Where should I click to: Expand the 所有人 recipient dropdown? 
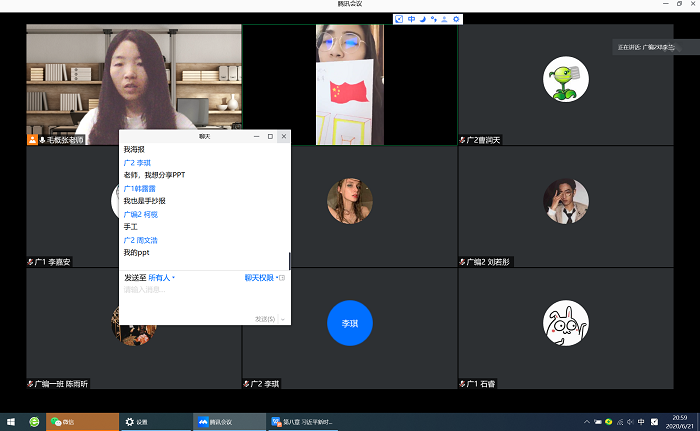[161, 277]
